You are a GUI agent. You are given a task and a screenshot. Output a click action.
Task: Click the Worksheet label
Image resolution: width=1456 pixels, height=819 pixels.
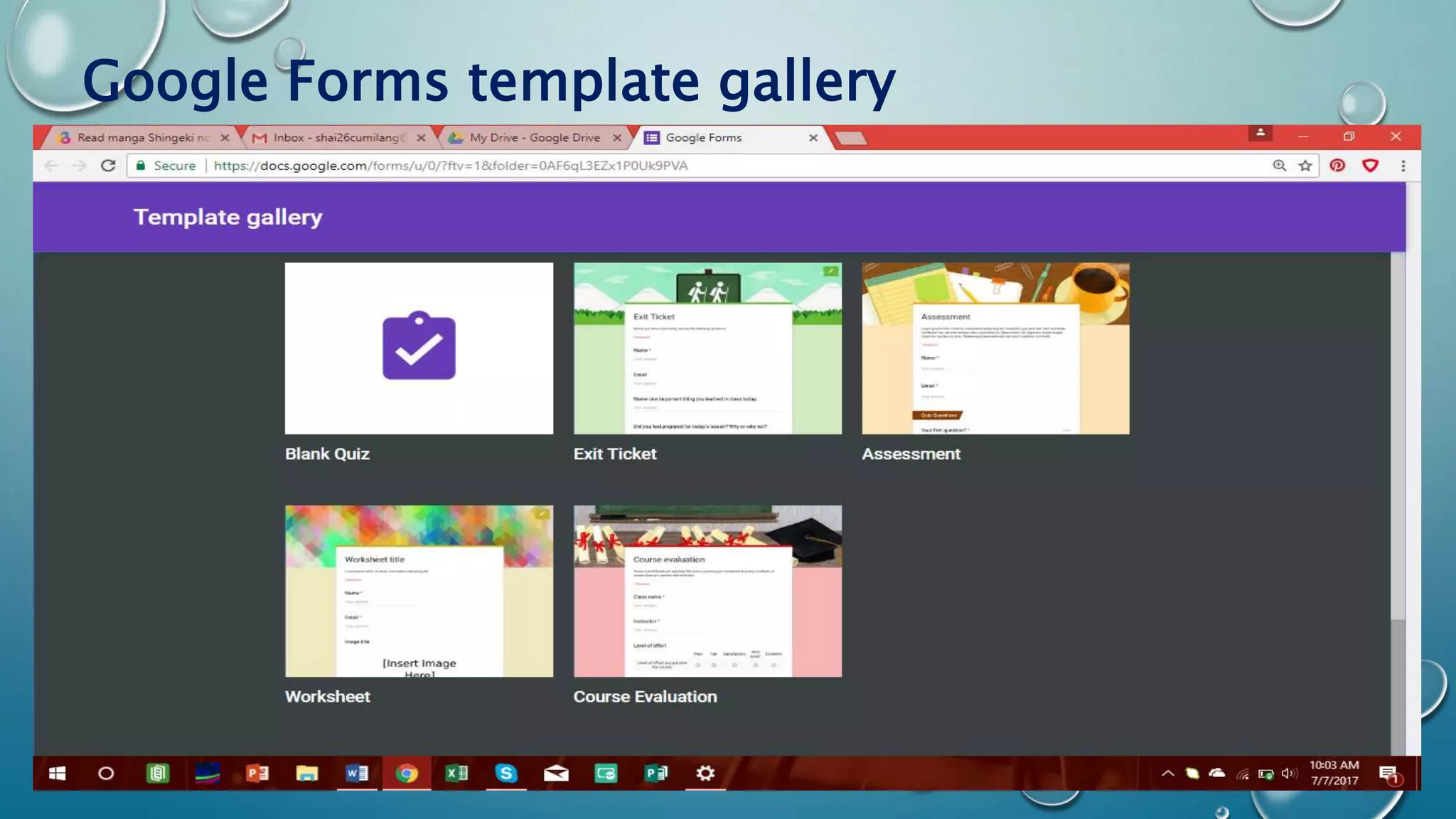328,697
